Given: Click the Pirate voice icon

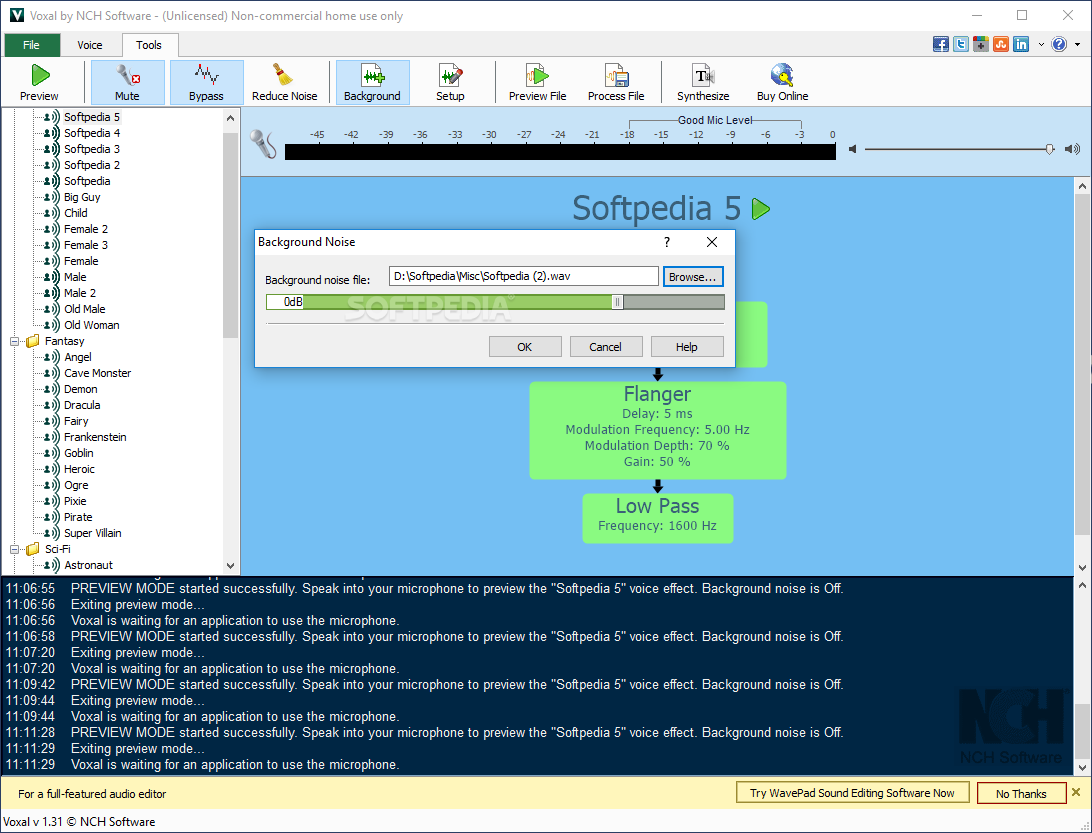Looking at the screenshot, I should [x=52, y=517].
